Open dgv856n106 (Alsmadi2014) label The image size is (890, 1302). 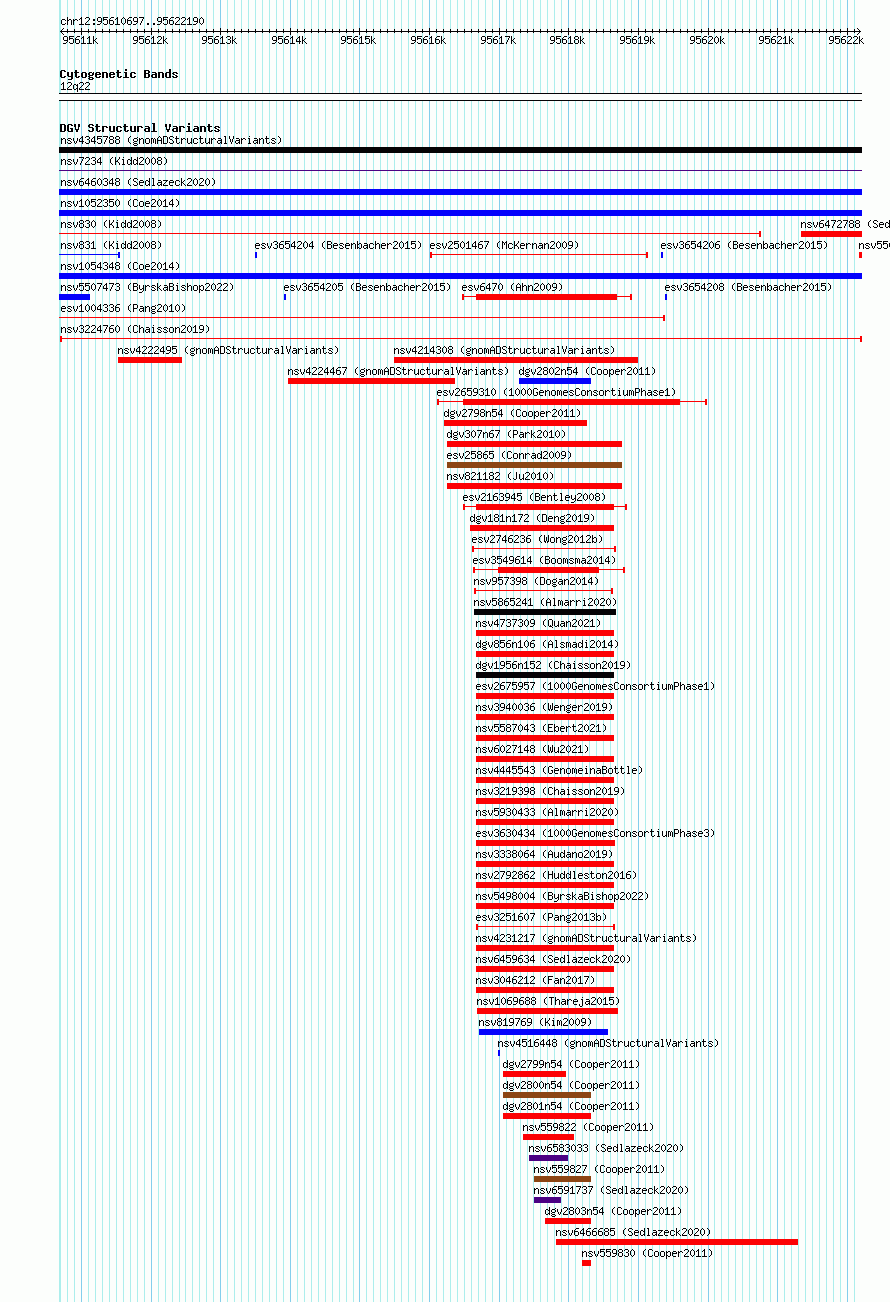pyautogui.click(x=548, y=644)
